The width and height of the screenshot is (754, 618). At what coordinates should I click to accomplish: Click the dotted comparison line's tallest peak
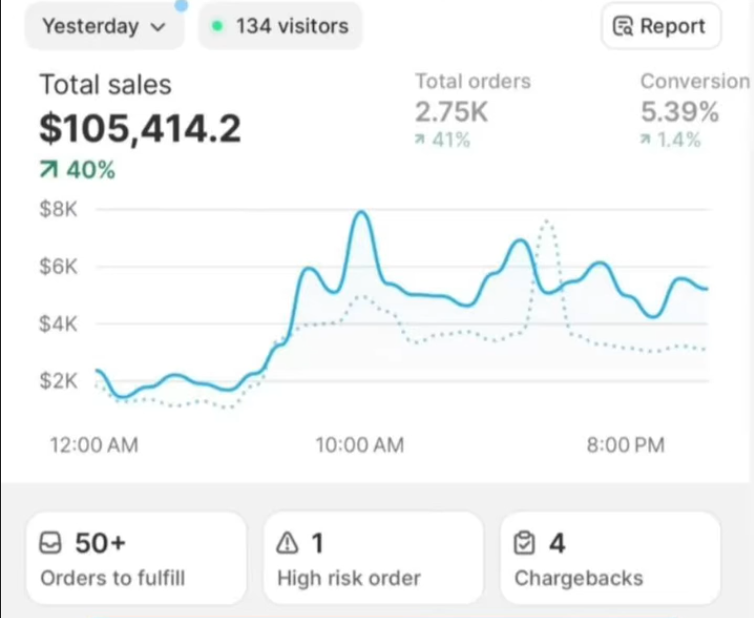point(546,221)
